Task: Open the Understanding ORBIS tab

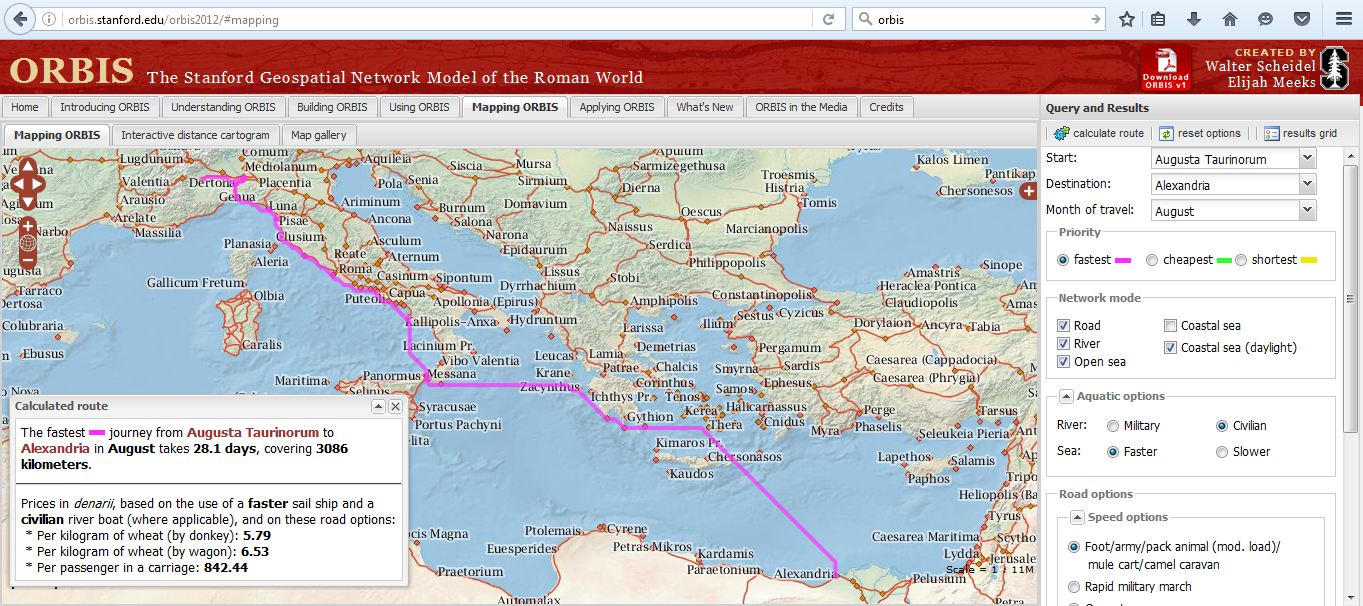Action: (x=223, y=107)
